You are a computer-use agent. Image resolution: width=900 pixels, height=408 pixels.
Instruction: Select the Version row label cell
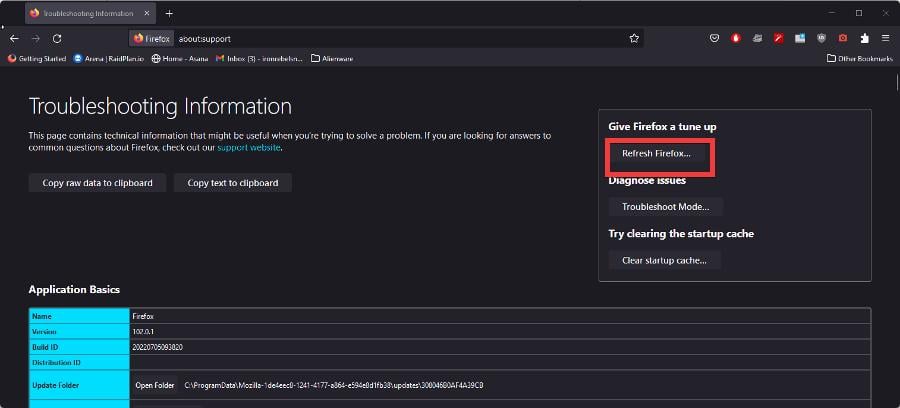79,332
